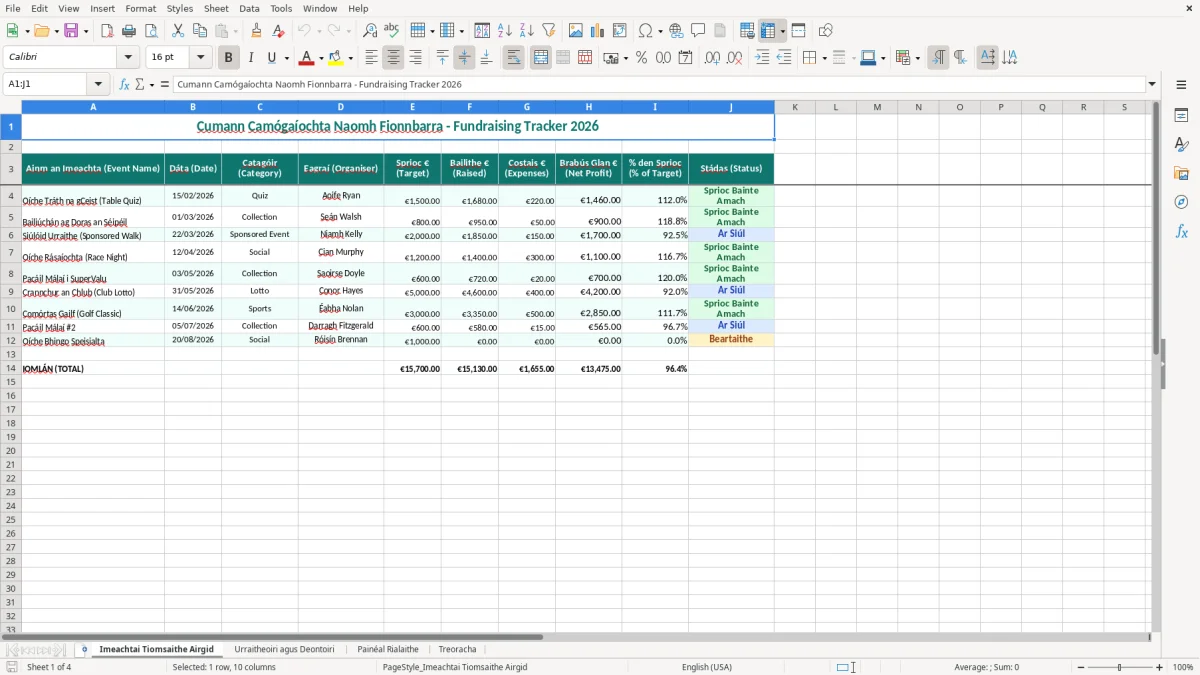Open Sidebar Properties panel icon
Viewport: 1200px width, 675px height.
[x=1181, y=116]
